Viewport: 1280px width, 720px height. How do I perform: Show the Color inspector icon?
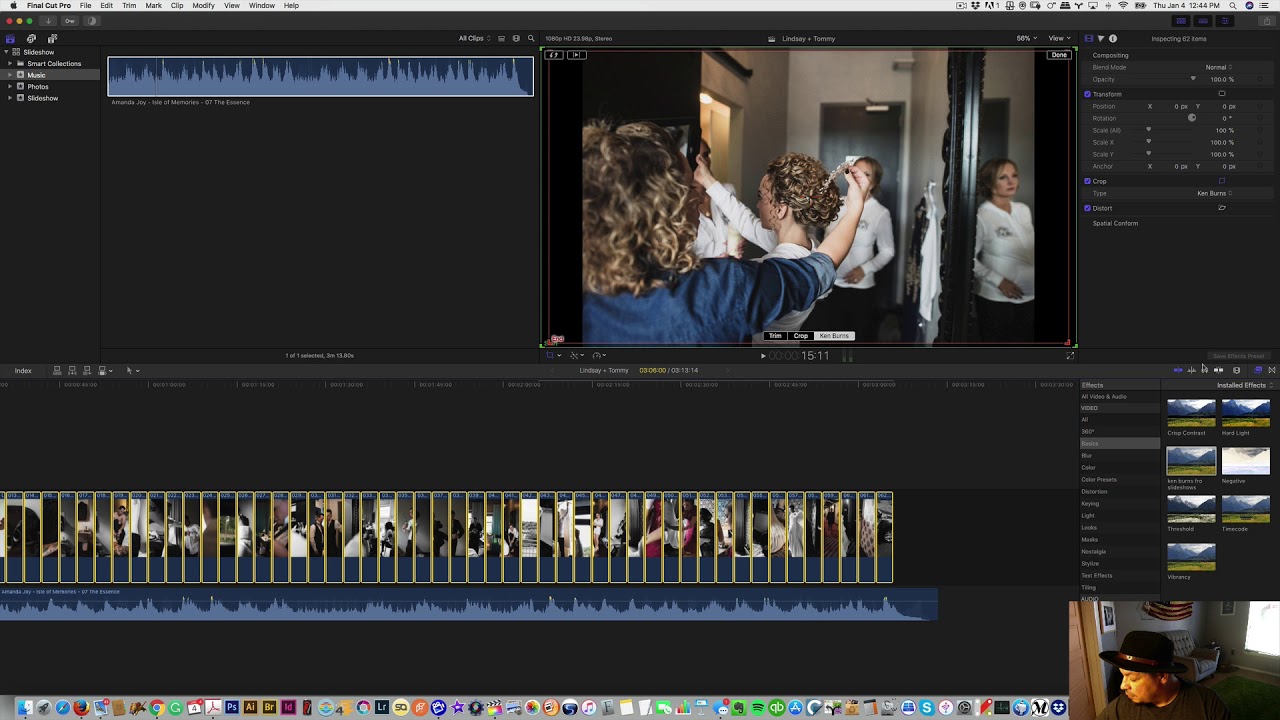1101,38
